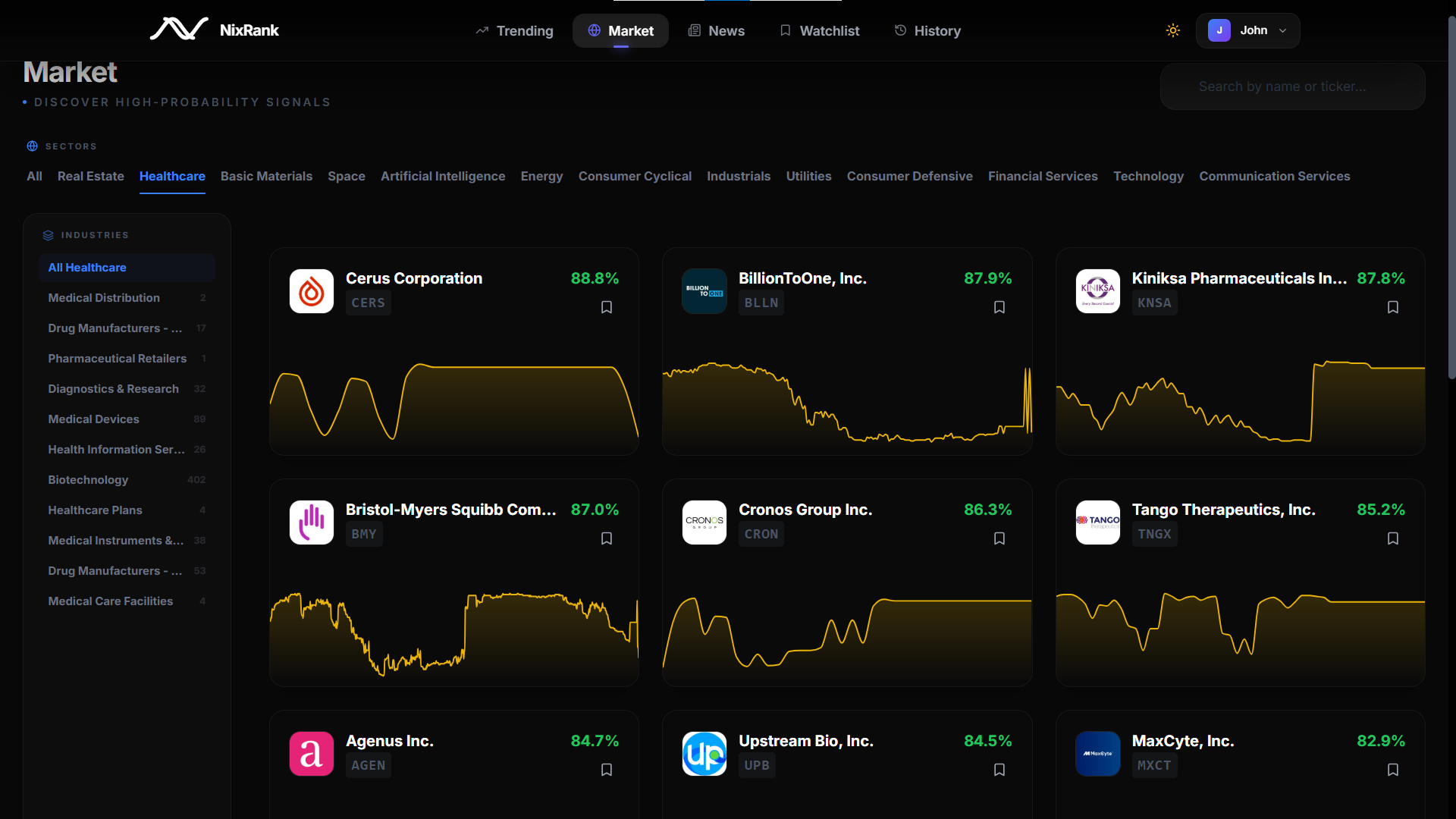This screenshot has width=1456, height=819.
Task: Click the Cerus Corporation logo
Action: click(x=312, y=291)
